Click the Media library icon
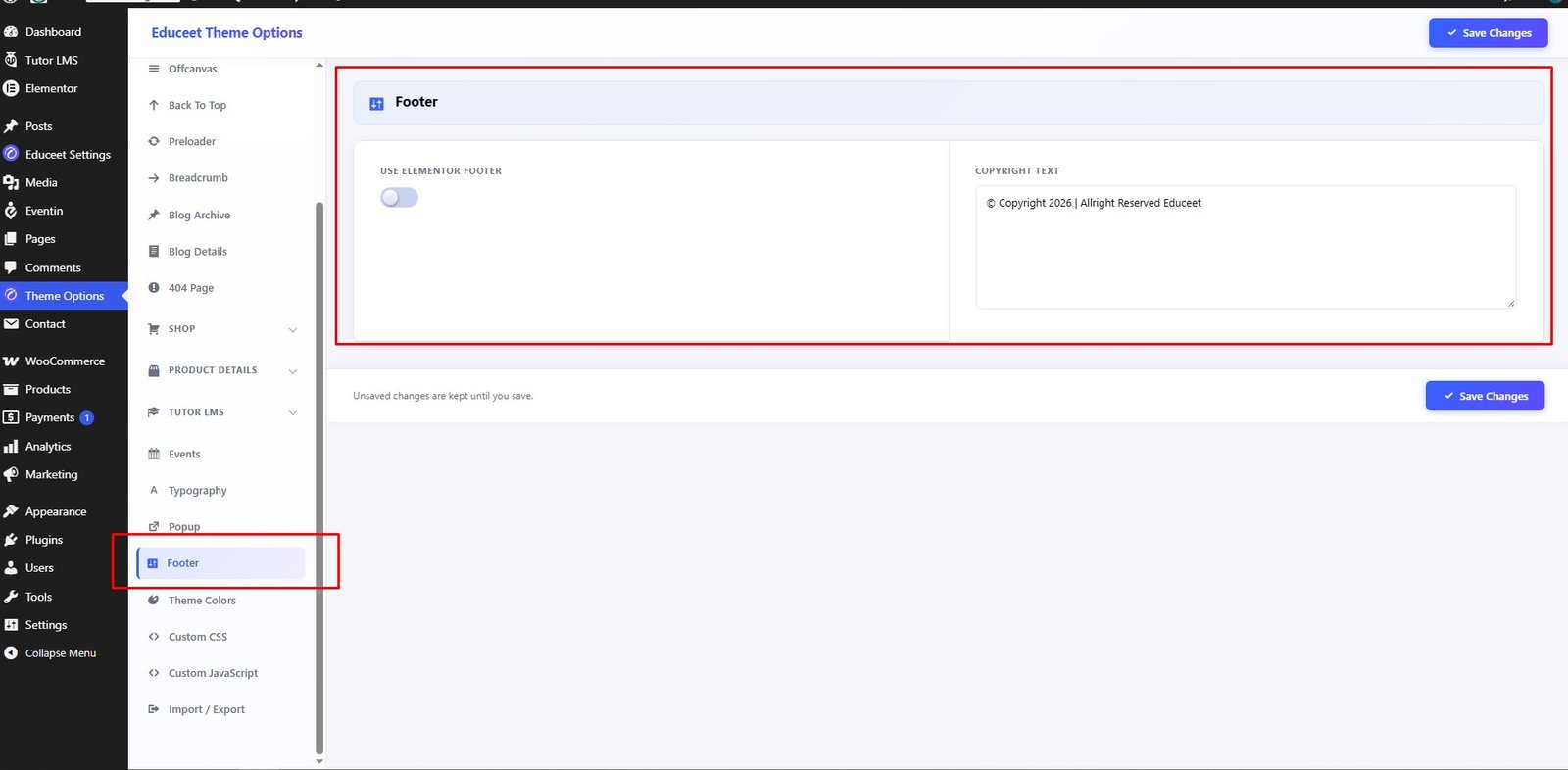 pyautogui.click(x=11, y=182)
